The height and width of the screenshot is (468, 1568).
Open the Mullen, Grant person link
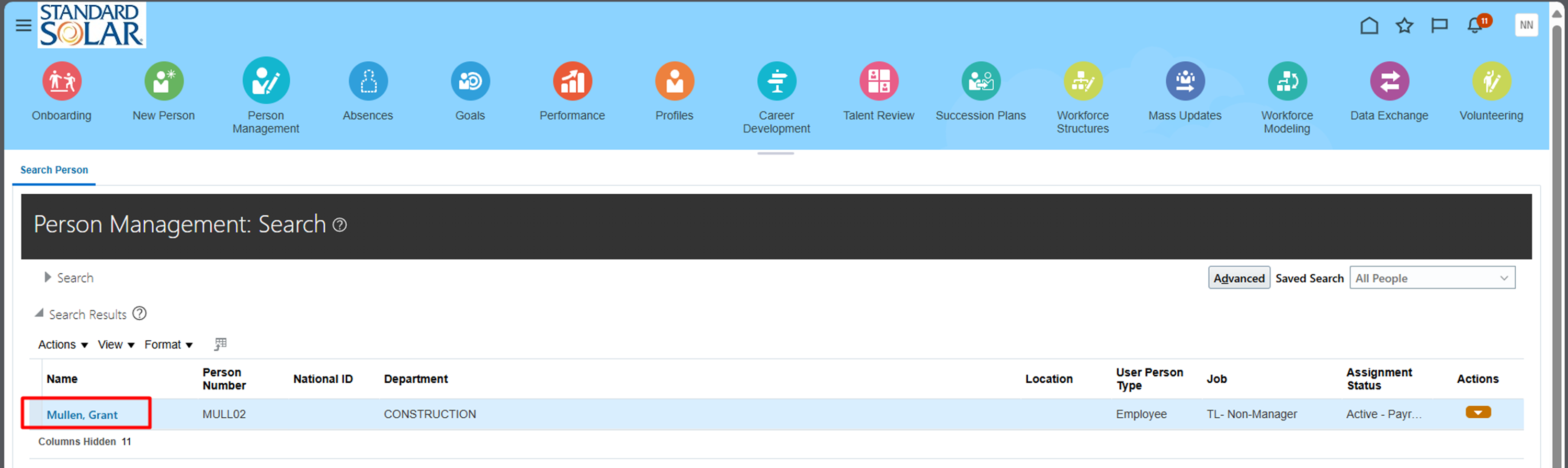coord(82,415)
